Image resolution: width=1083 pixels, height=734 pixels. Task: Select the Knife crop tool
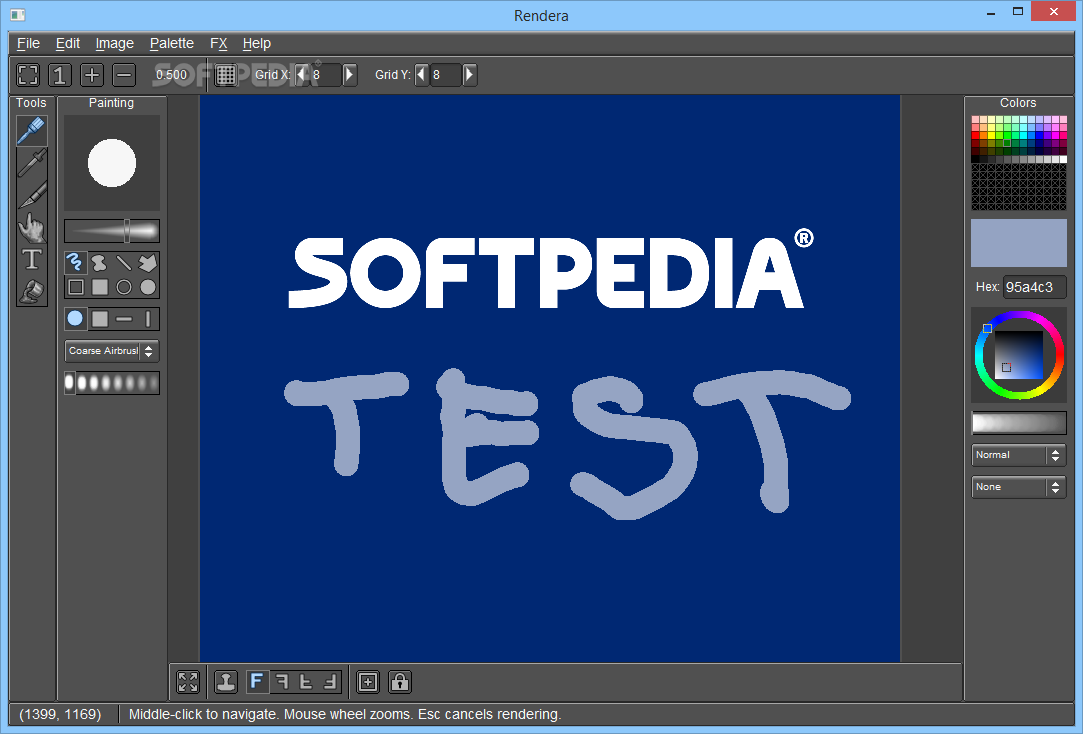click(x=32, y=194)
